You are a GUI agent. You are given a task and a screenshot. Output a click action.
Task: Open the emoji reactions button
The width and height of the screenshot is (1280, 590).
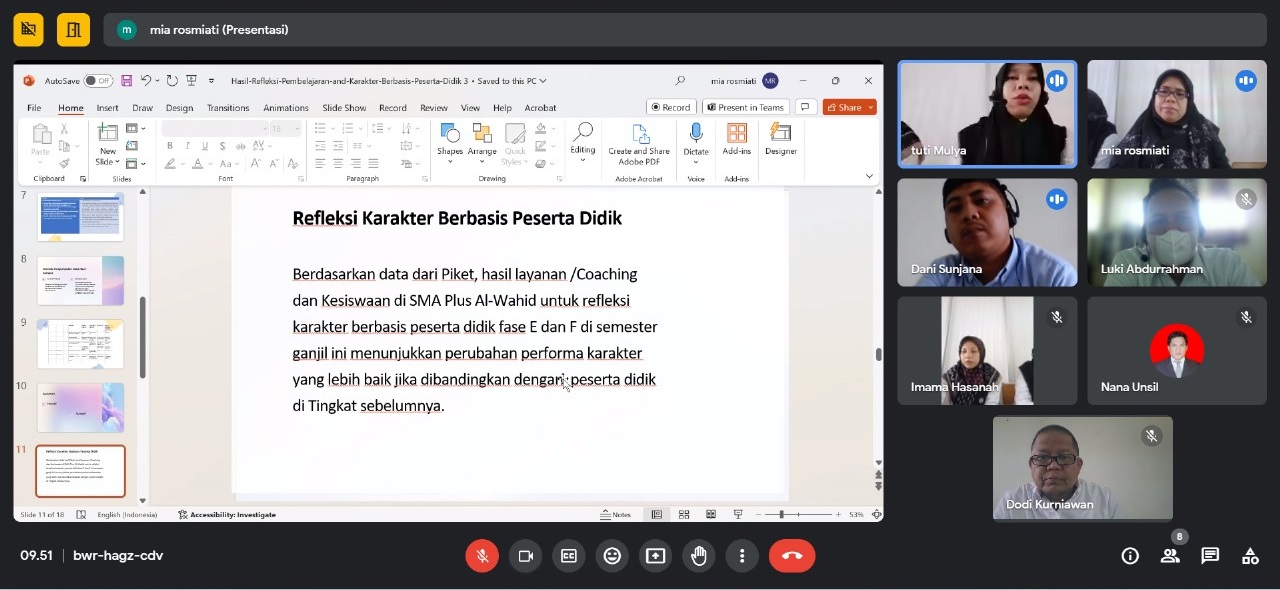click(x=612, y=556)
